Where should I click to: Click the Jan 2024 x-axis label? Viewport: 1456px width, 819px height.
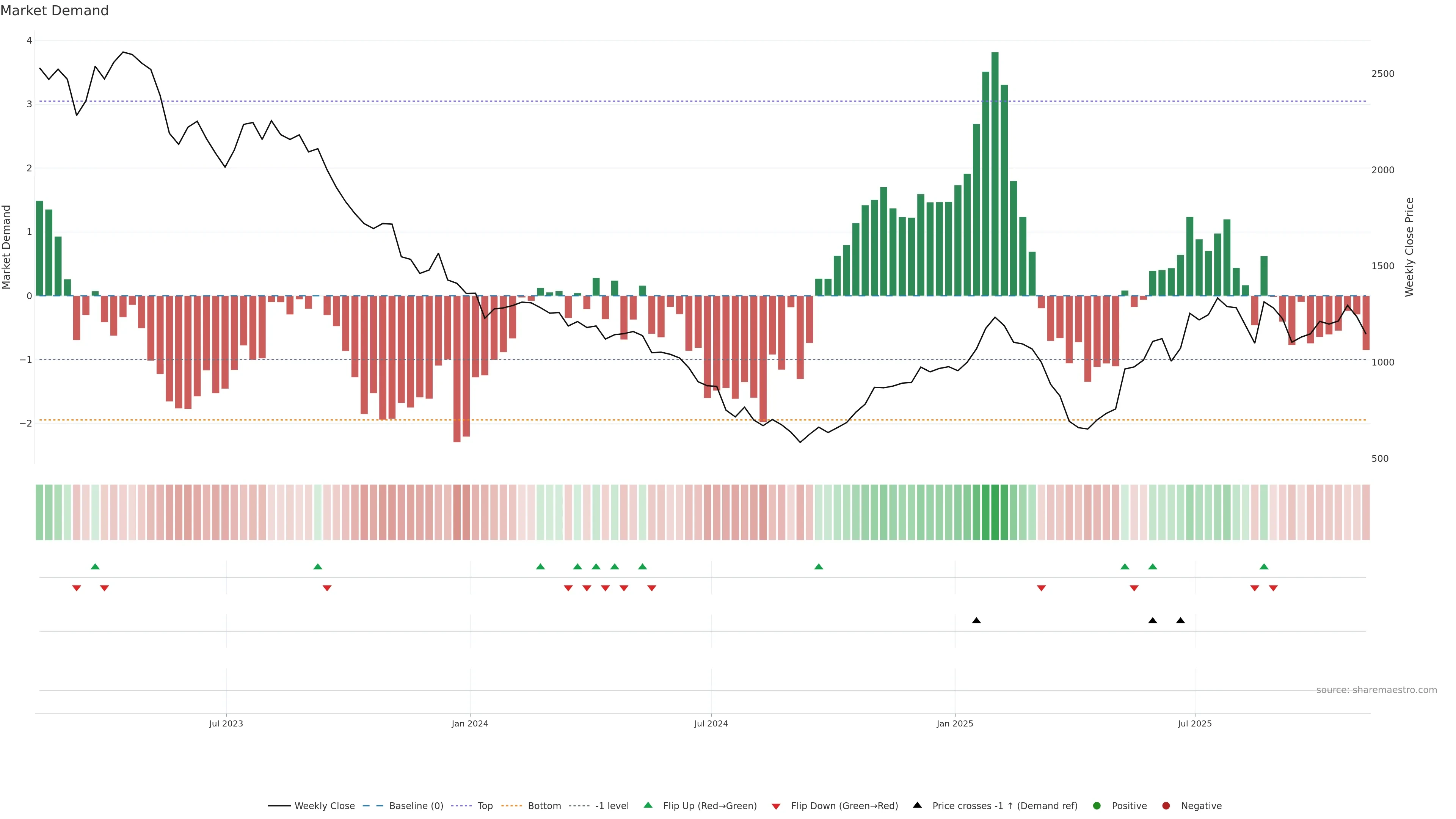470,724
